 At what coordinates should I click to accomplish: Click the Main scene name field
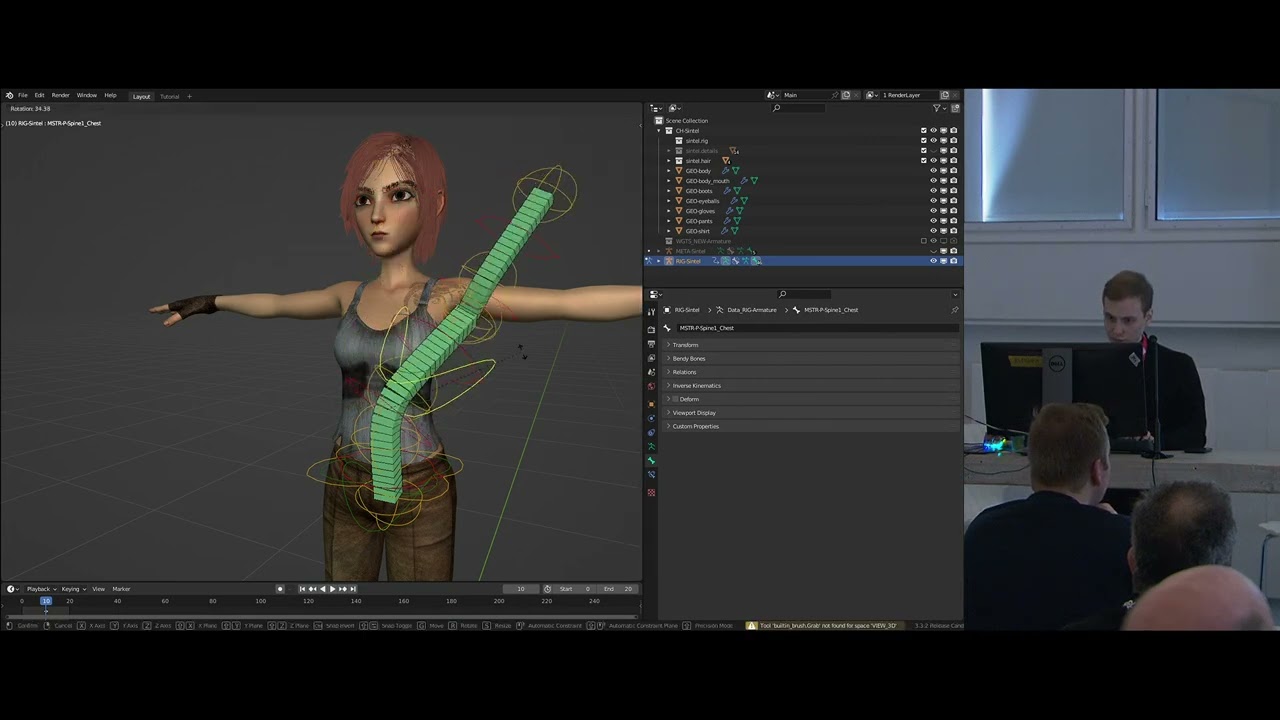pos(806,95)
